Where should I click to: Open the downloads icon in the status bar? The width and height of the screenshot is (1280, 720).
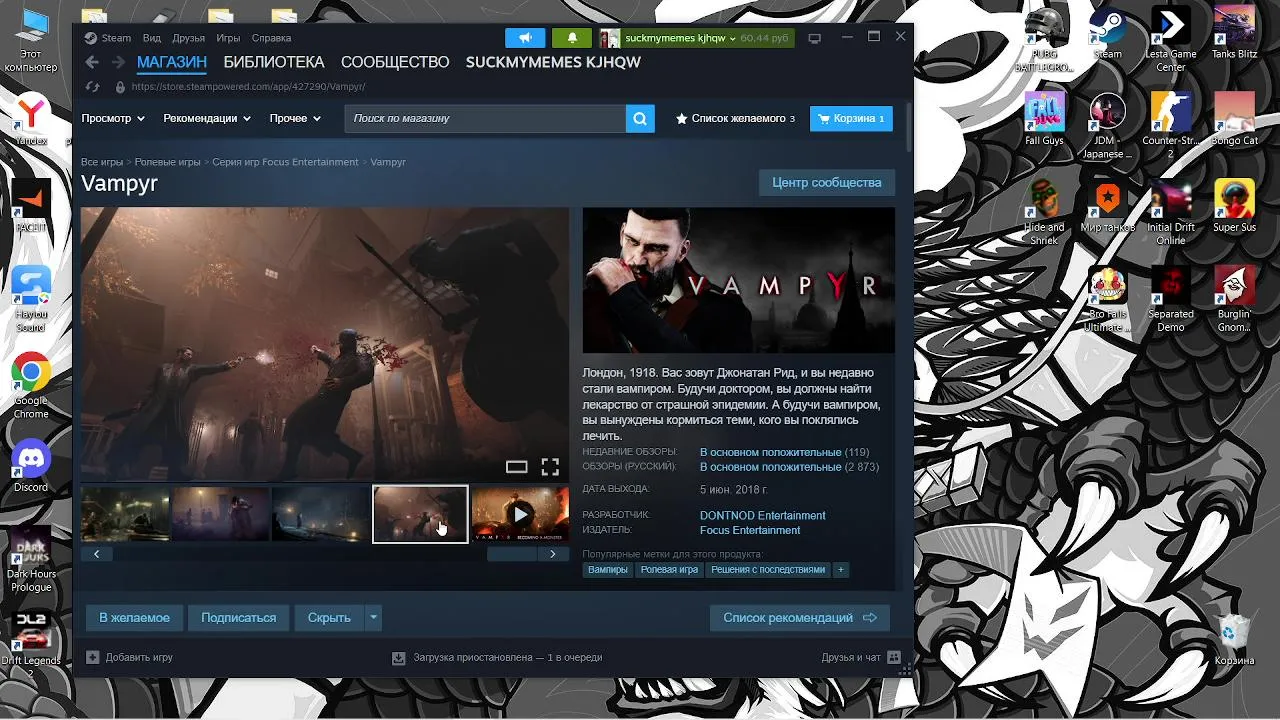point(399,658)
